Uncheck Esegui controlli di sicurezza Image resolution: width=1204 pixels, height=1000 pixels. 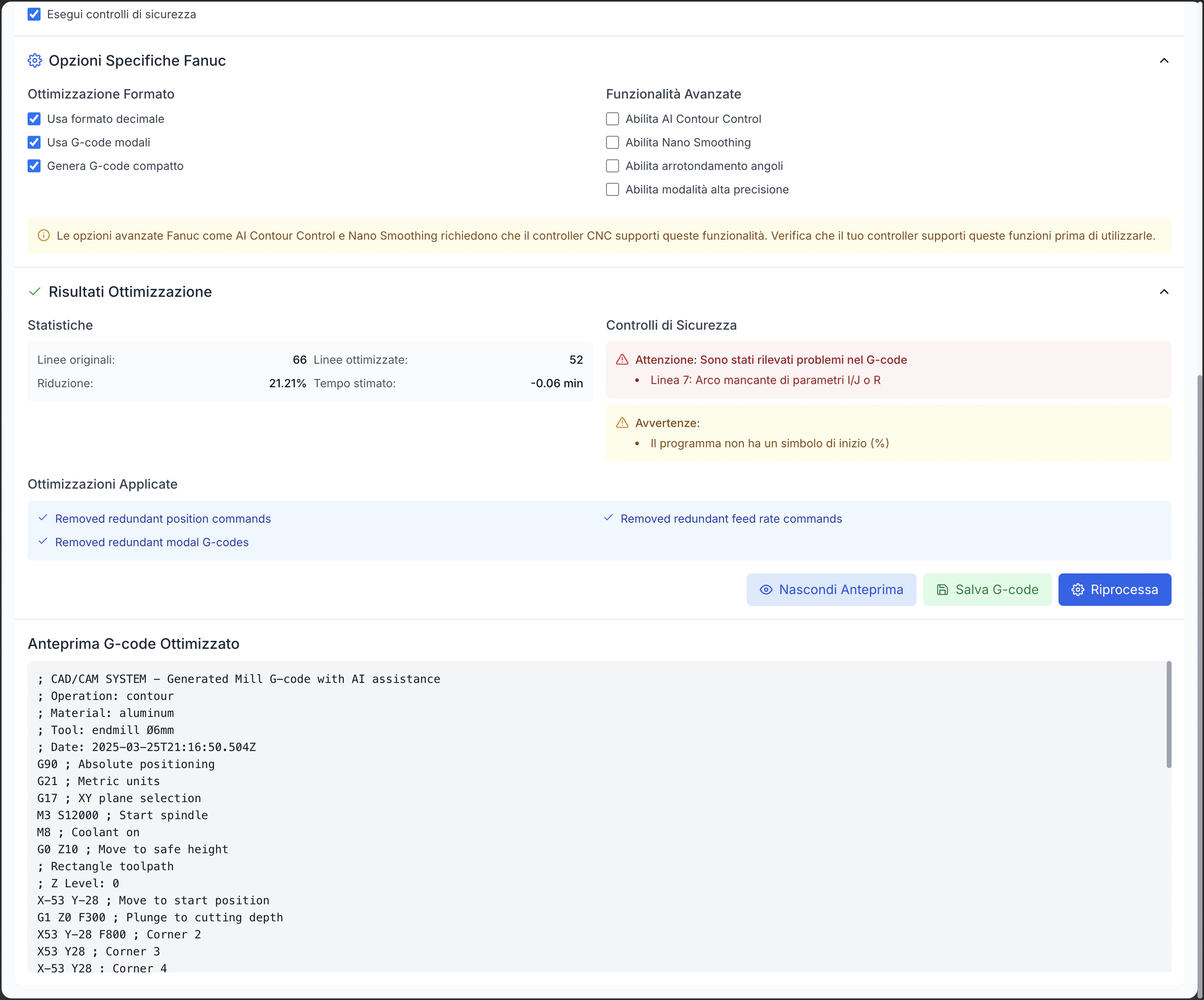tap(34, 14)
